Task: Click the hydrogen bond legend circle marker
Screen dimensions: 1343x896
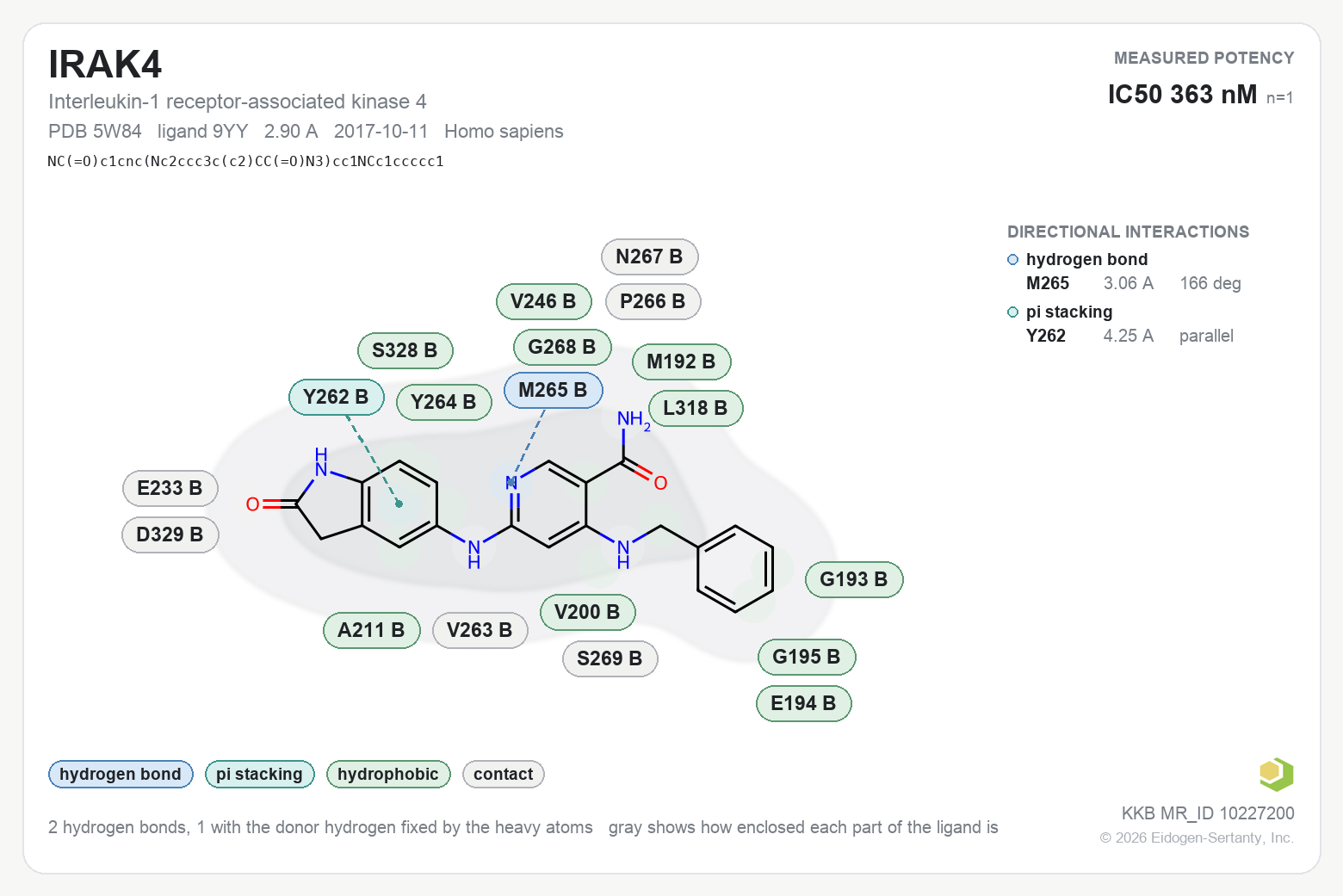Action: pyautogui.click(x=1013, y=260)
